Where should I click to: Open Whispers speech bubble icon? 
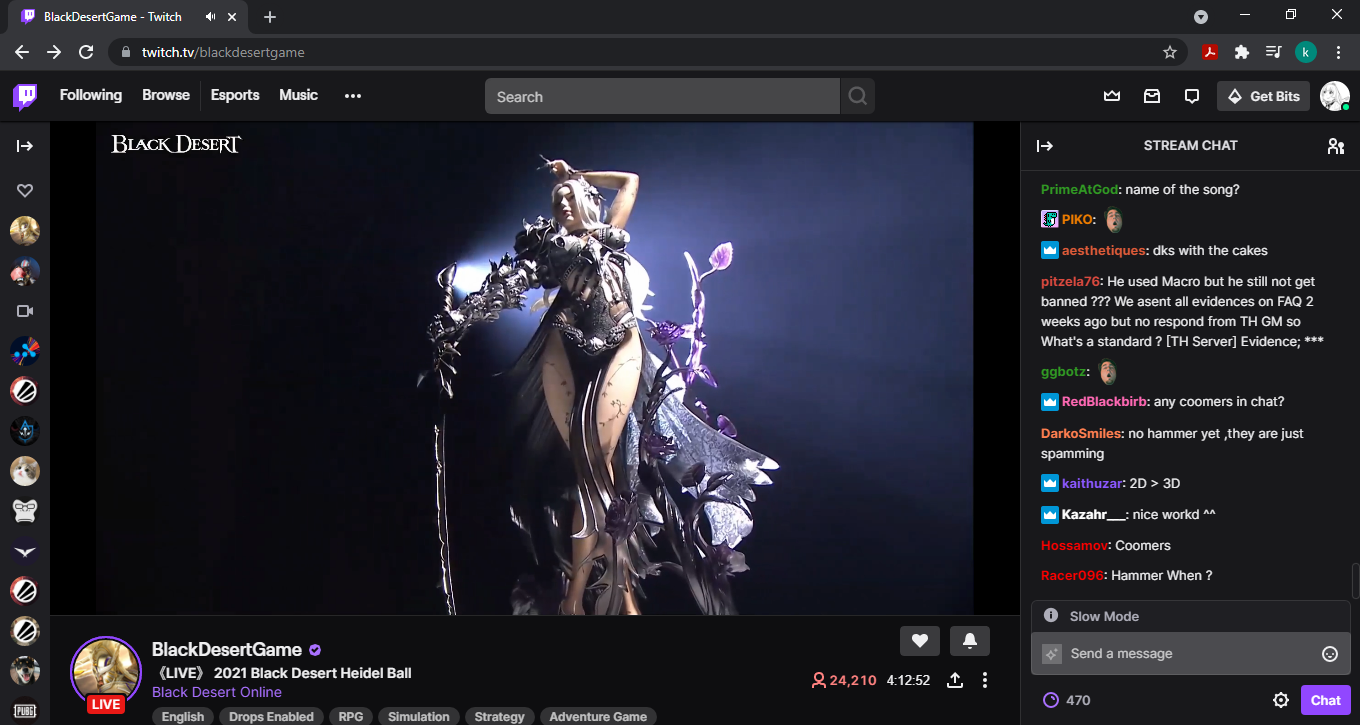coord(1192,96)
